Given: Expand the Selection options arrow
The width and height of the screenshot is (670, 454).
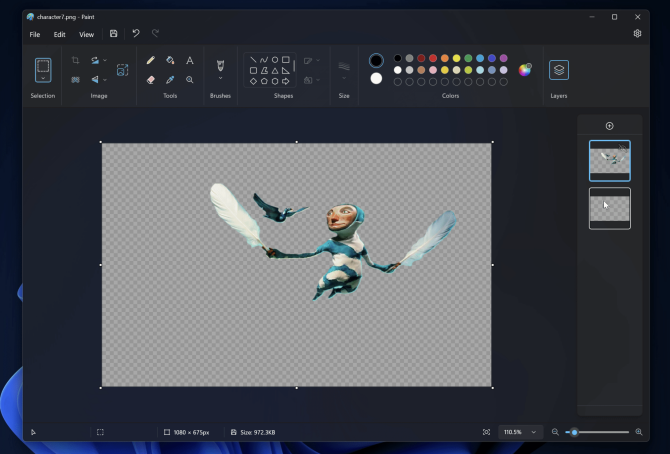Looking at the screenshot, I should [x=43, y=78].
